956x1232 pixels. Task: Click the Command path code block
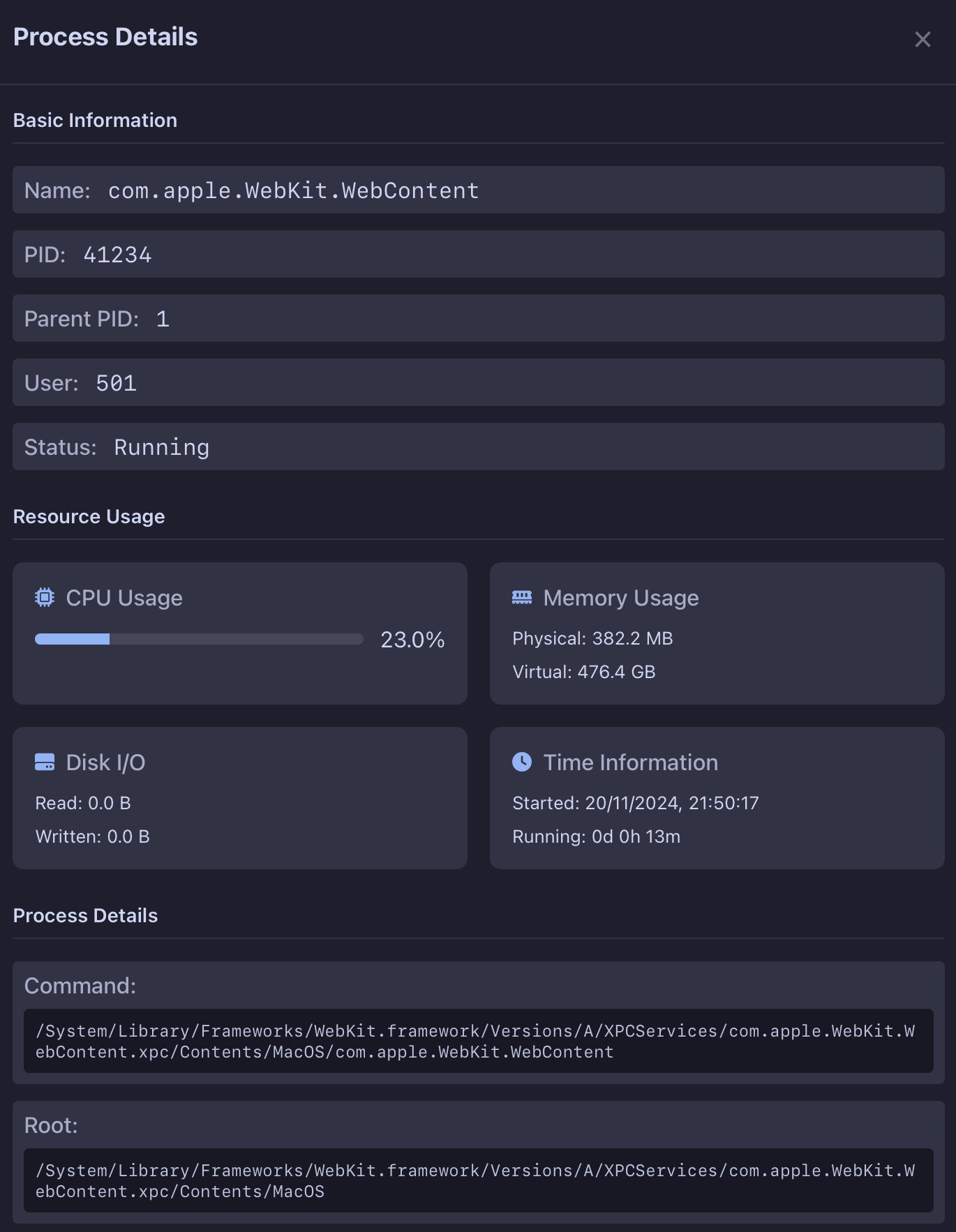pyautogui.click(x=478, y=1041)
